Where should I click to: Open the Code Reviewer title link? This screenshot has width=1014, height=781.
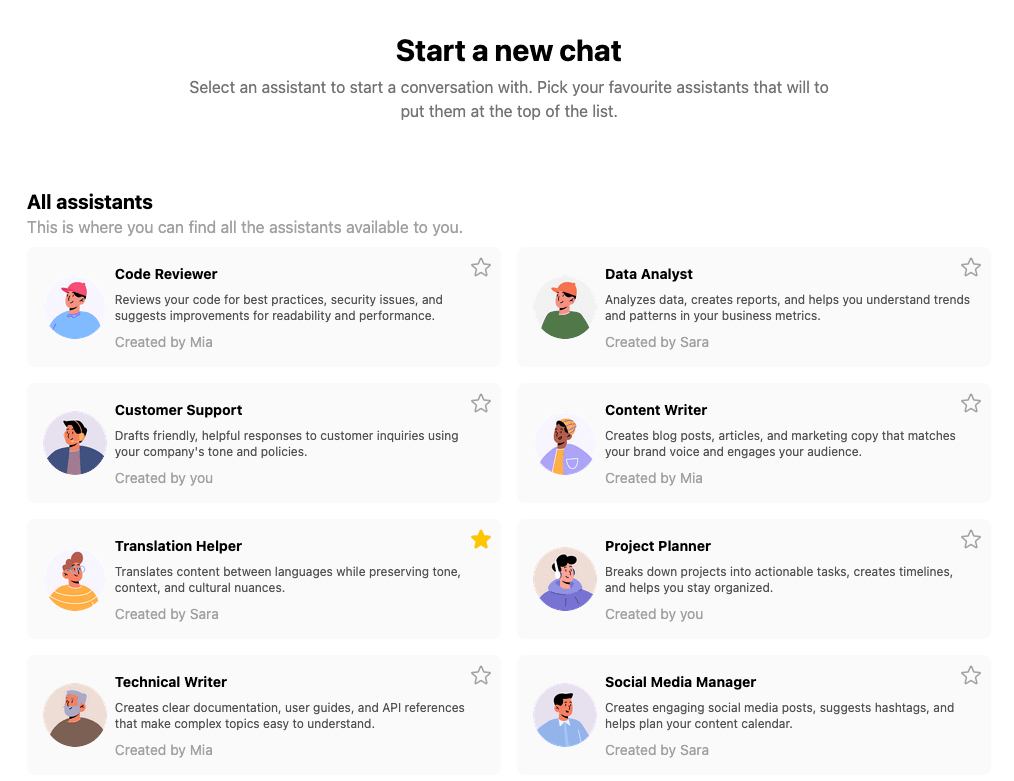pyautogui.click(x=166, y=274)
